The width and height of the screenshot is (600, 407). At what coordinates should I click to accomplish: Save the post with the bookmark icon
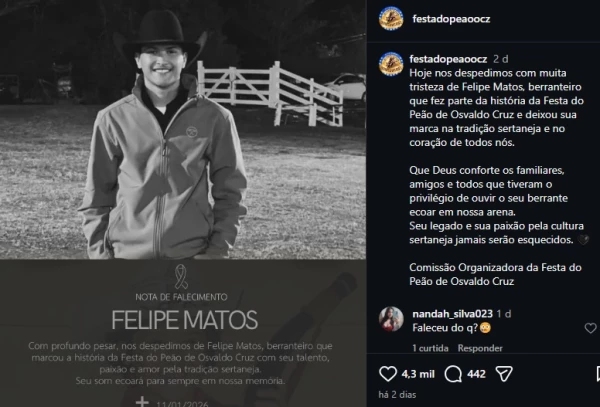tap(598, 374)
